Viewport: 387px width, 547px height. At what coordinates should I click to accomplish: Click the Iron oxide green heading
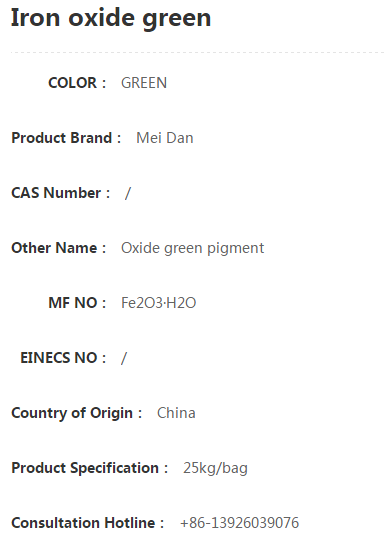point(111,18)
